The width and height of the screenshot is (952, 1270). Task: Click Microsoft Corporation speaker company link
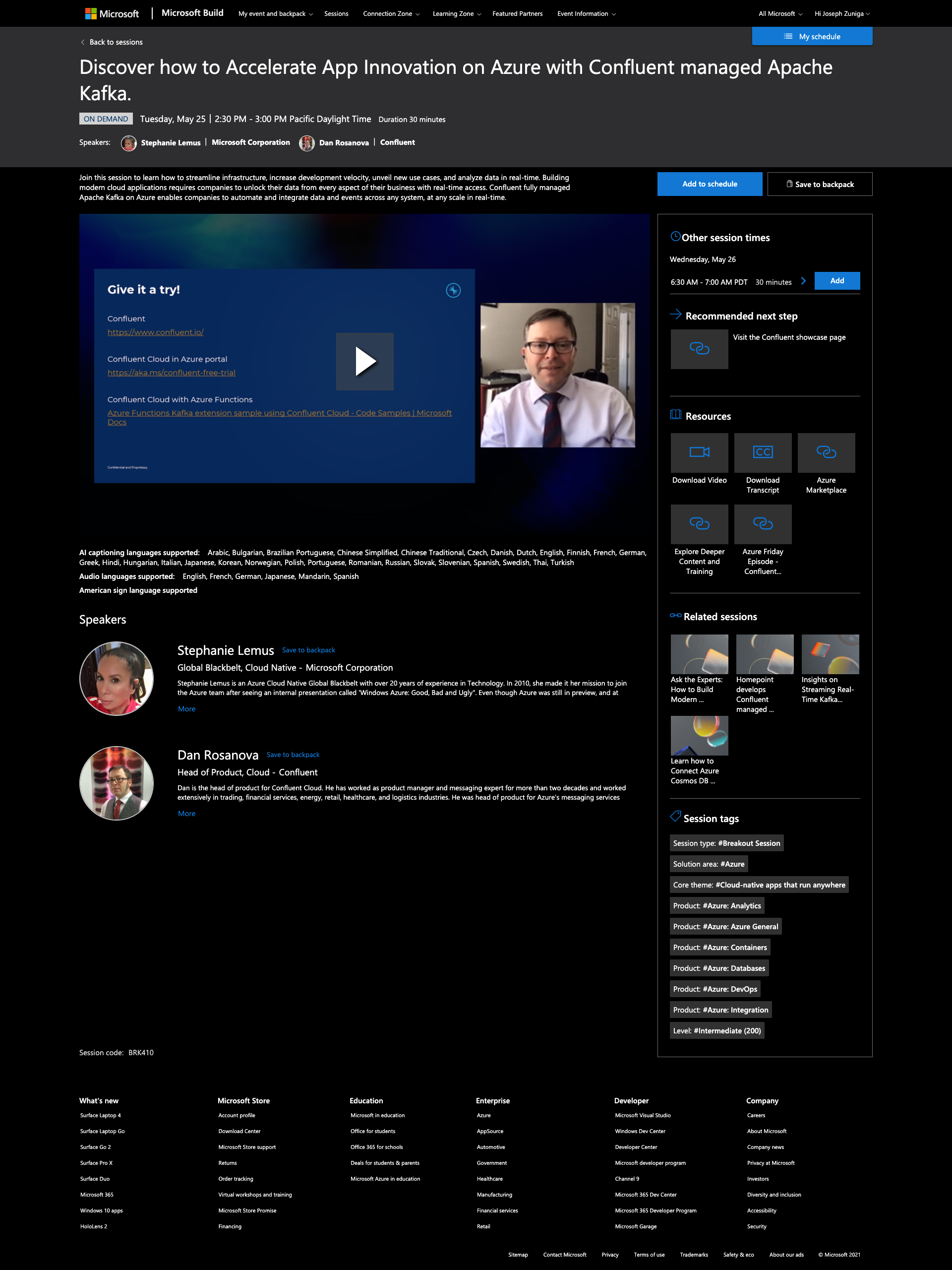click(251, 142)
